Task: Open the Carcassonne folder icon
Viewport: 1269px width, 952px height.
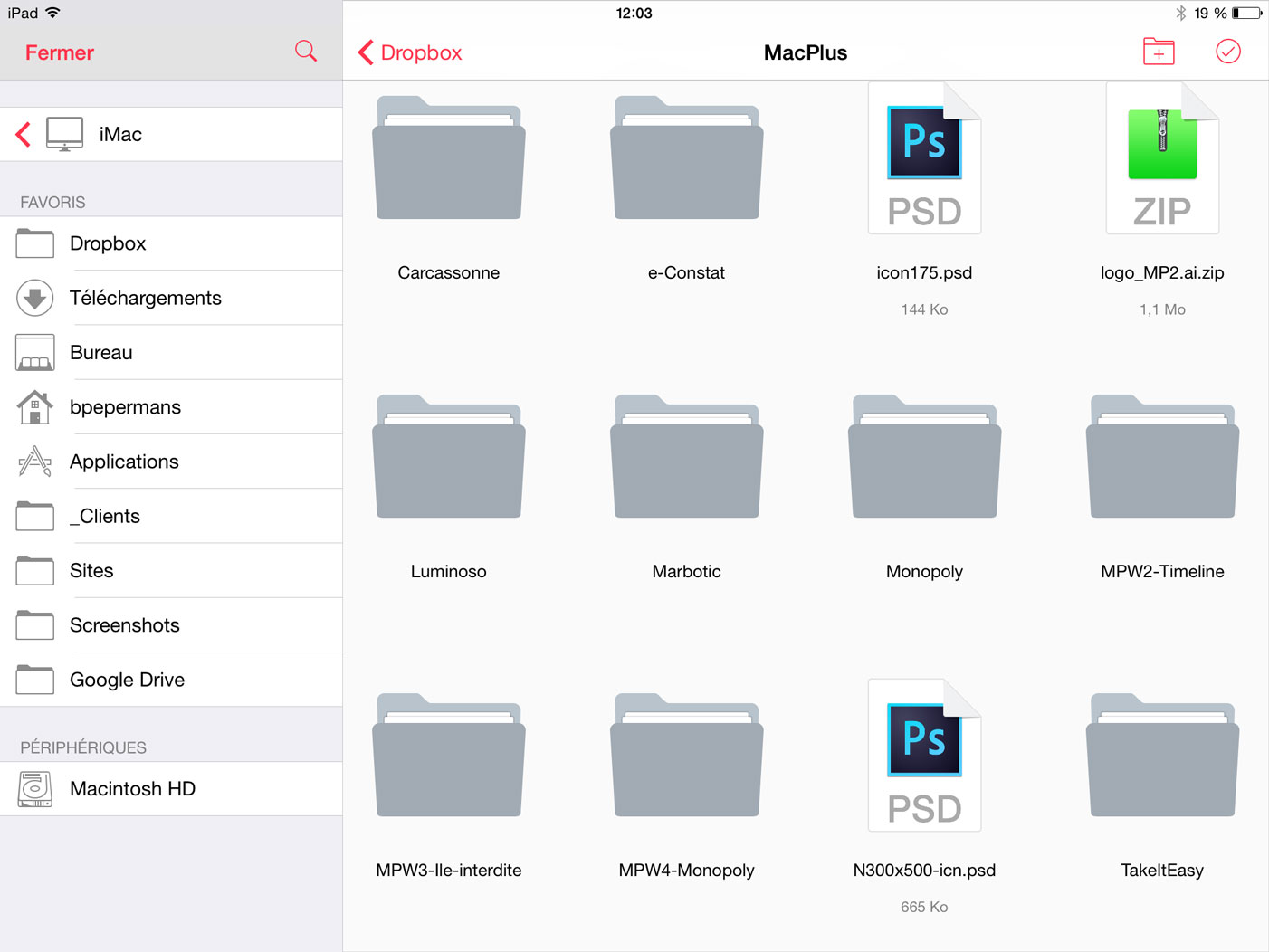Action: 449,157
